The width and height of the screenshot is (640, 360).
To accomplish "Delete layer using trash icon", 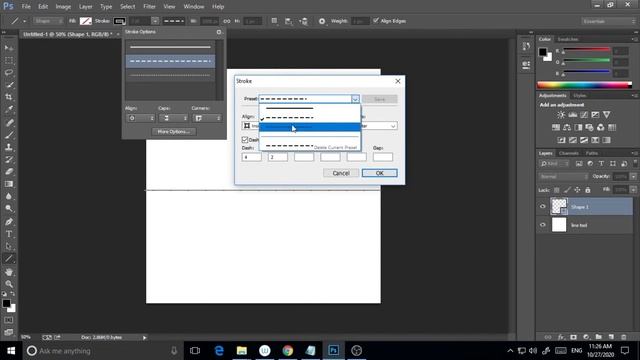I will (x=624, y=337).
